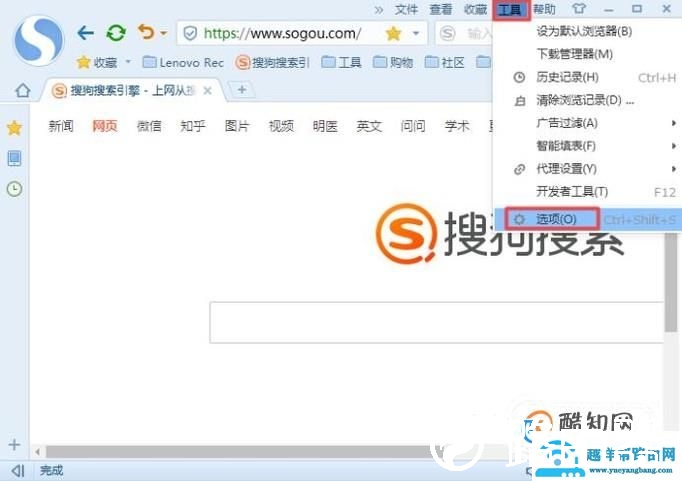This screenshot has height=481, width=682.
Task: Go to 微信 search link
Action: click(149, 126)
